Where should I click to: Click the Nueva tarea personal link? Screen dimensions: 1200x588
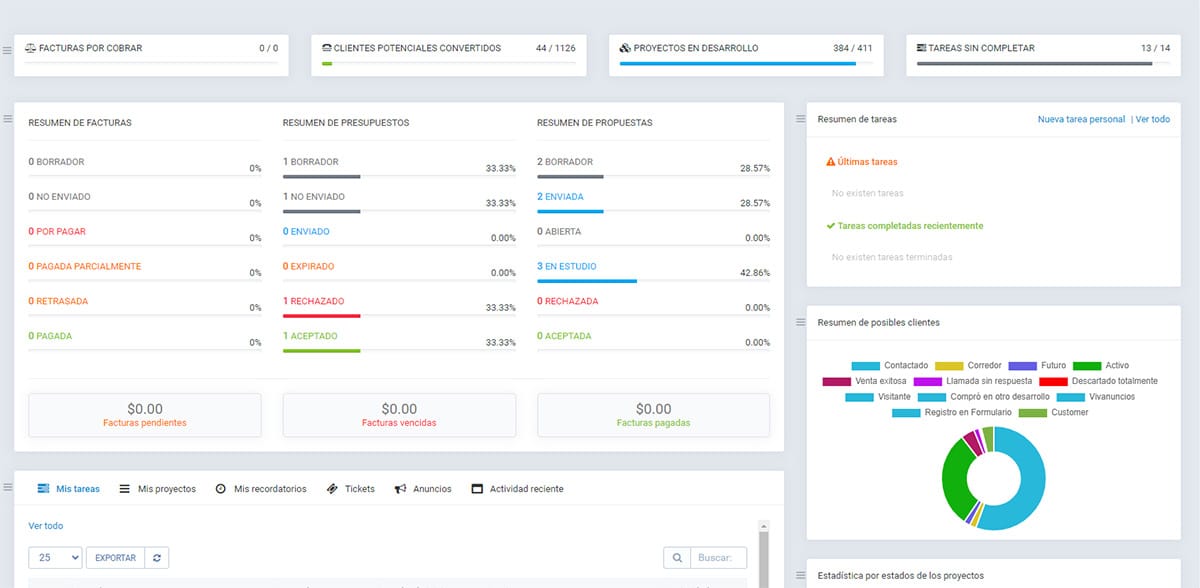point(1081,119)
